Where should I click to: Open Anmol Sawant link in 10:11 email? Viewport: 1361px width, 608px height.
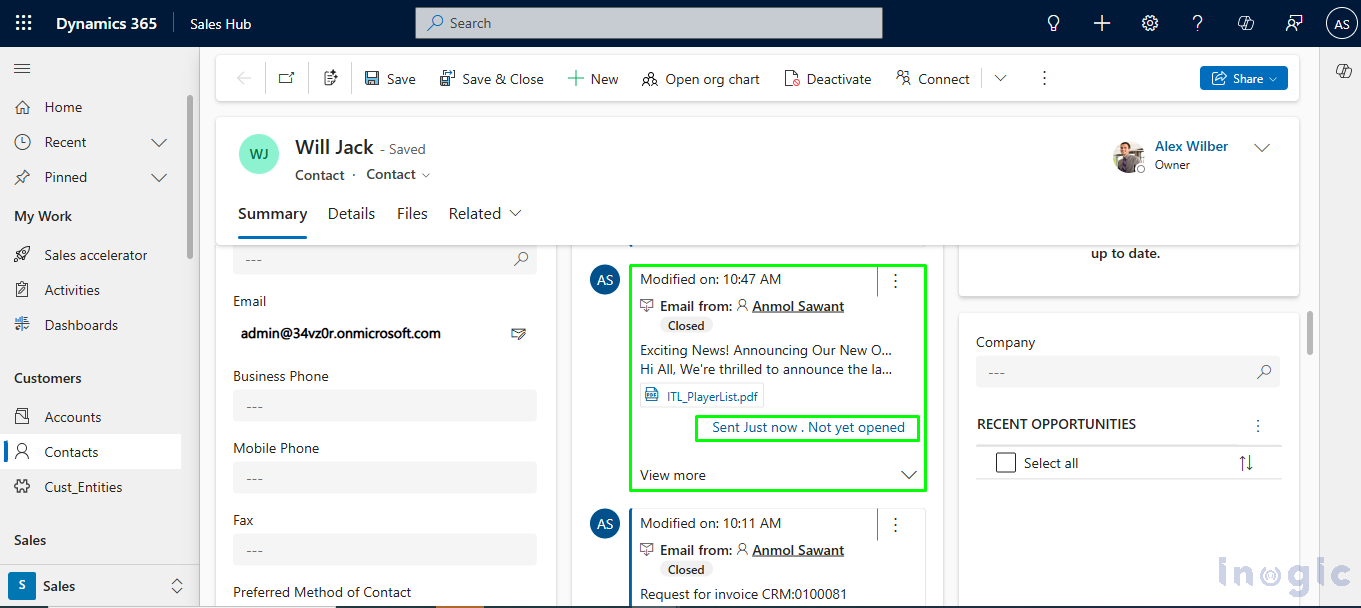tap(798, 550)
